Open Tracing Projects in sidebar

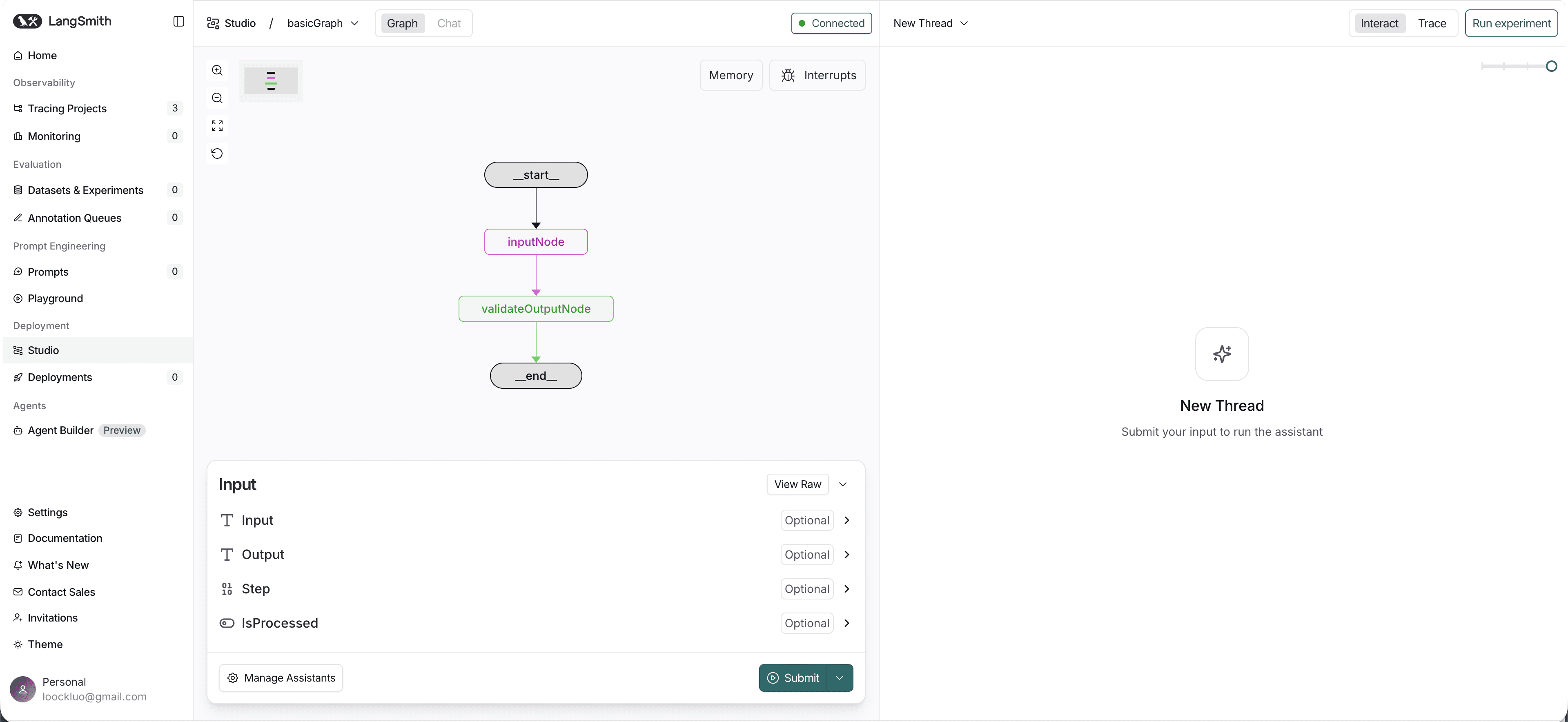(67, 108)
